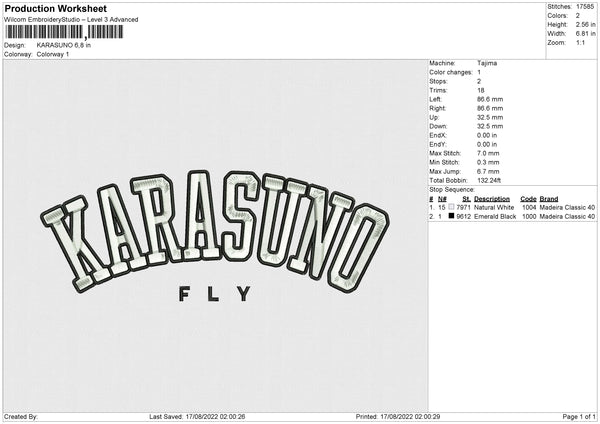Click the Stitches value 17585
600x424 pixels.
click(x=585, y=7)
